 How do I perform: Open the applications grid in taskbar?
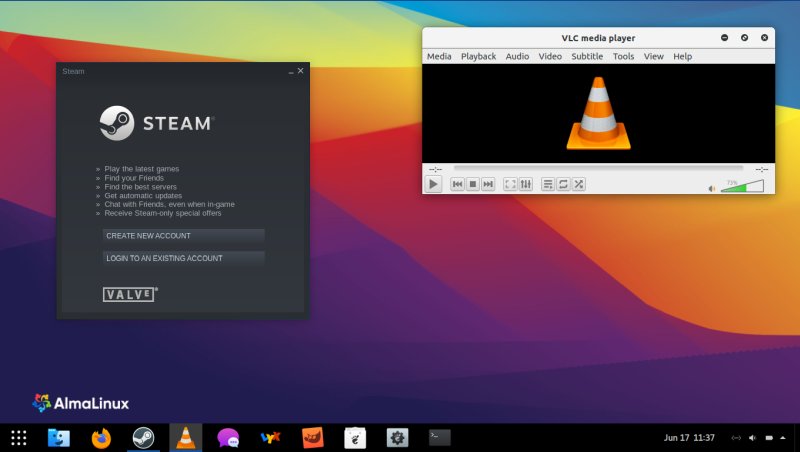click(18, 437)
